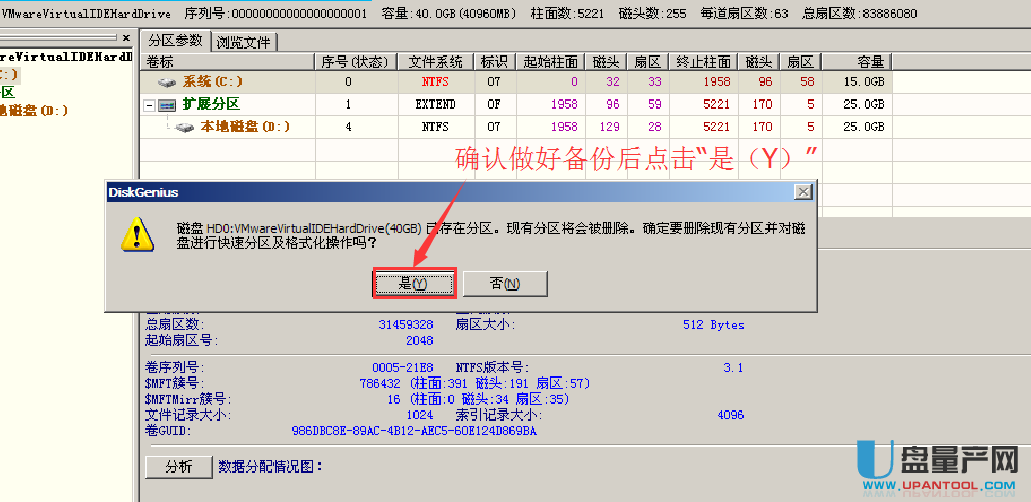Image resolution: width=1031 pixels, height=502 pixels.
Task: Sort by the 文件系统 column header
Action: pyautogui.click(x=435, y=62)
